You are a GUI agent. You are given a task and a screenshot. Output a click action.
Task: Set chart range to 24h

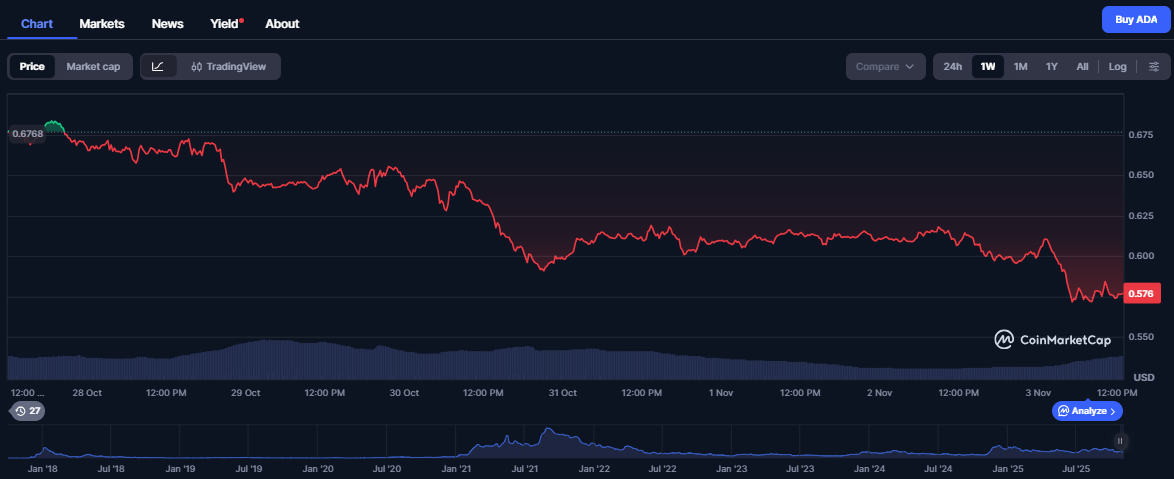[x=952, y=67]
